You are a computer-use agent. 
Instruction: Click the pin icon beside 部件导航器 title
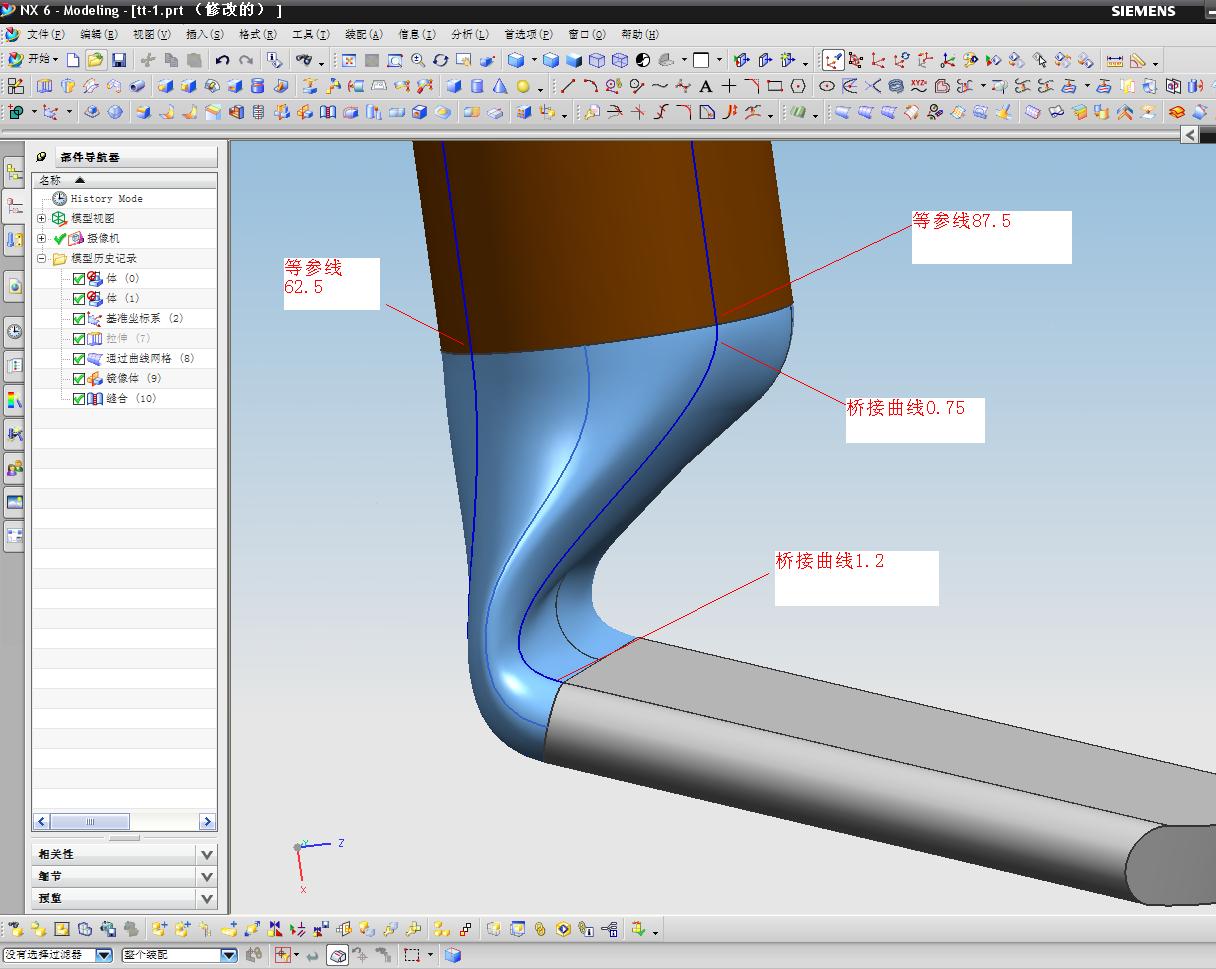click(42, 157)
